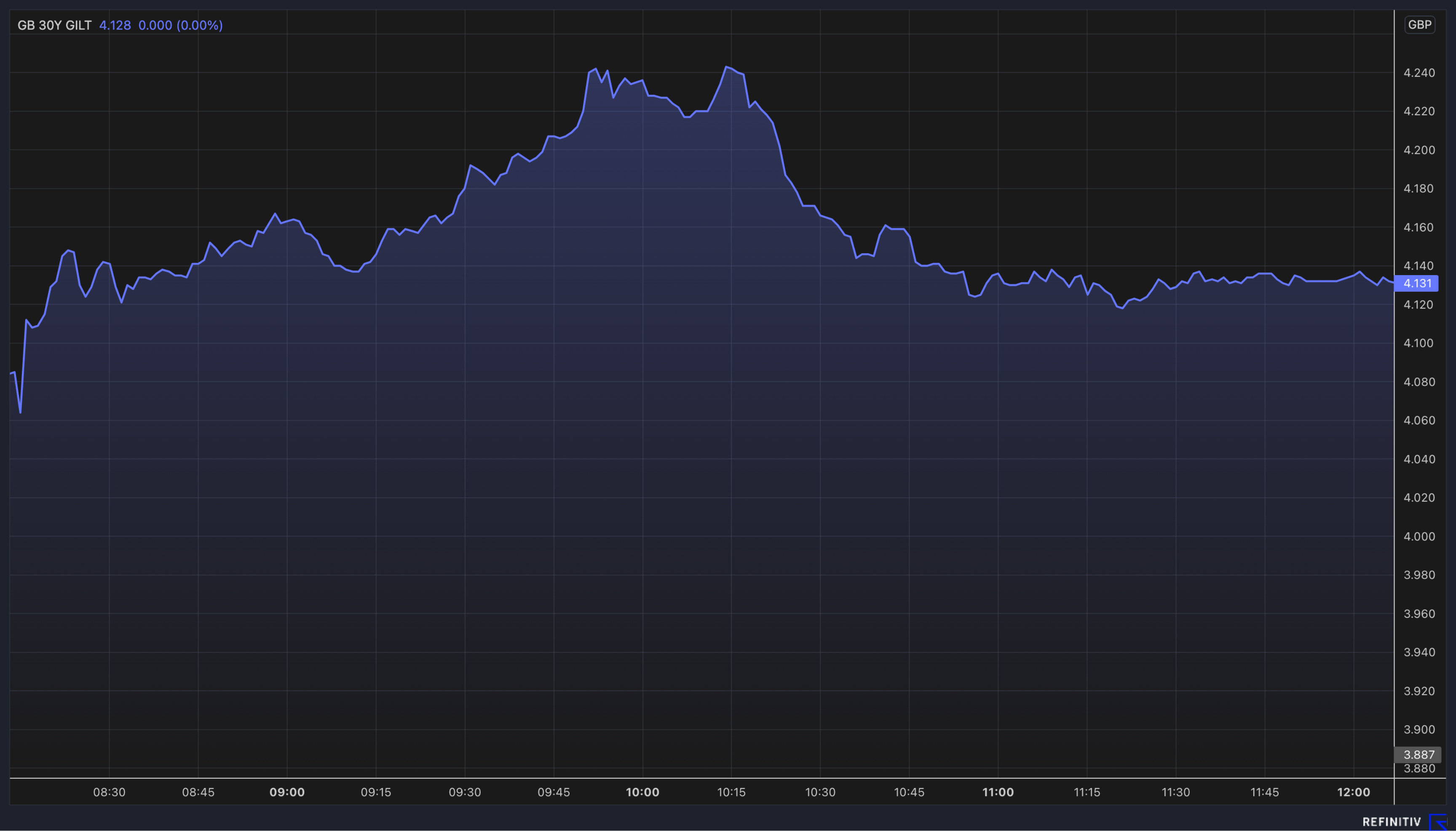This screenshot has height=831, width=1456.
Task: Click the 4.128 last price in legend
Action: tap(115, 25)
